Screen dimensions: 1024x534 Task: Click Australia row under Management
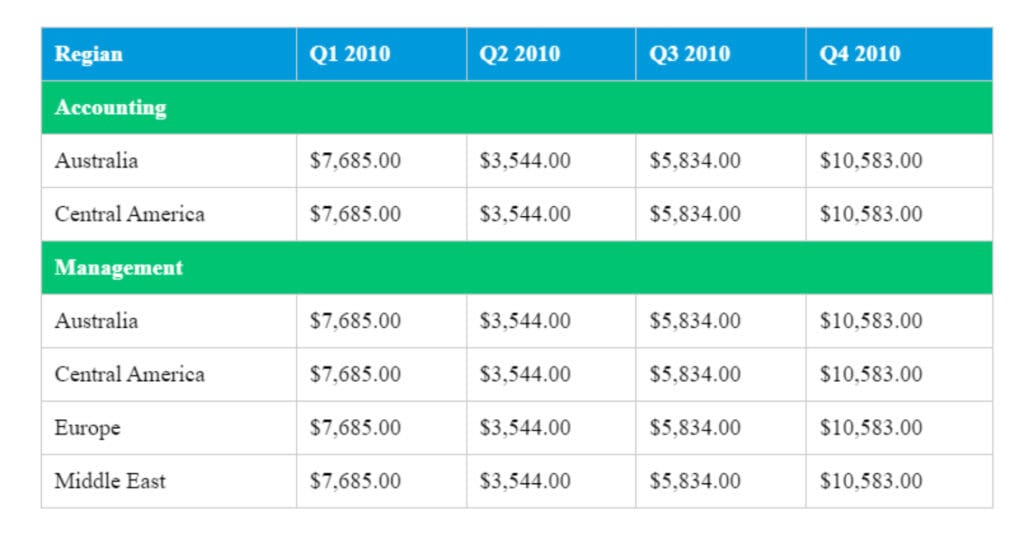click(517, 321)
